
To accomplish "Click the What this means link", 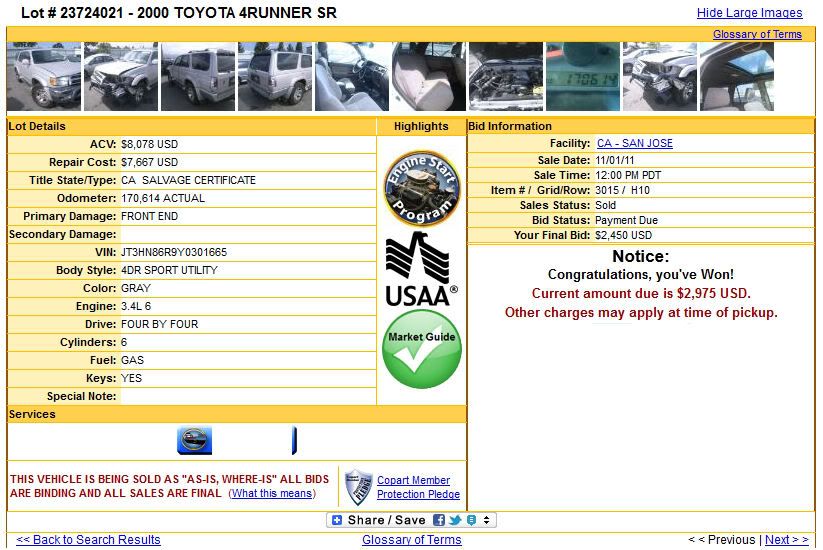I will (272, 493).
